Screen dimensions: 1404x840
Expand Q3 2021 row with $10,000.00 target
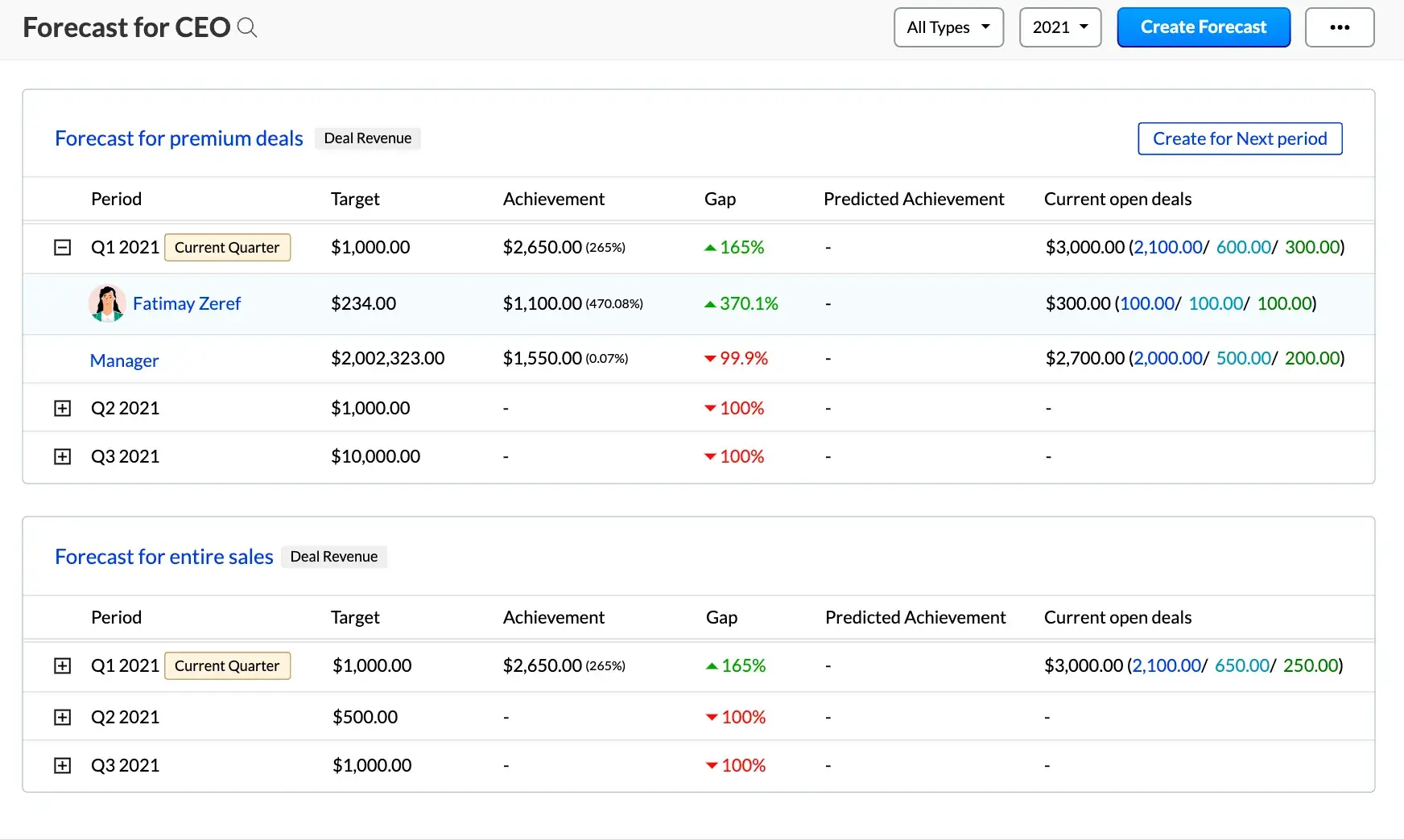pyautogui.click(x=62, y=456)
